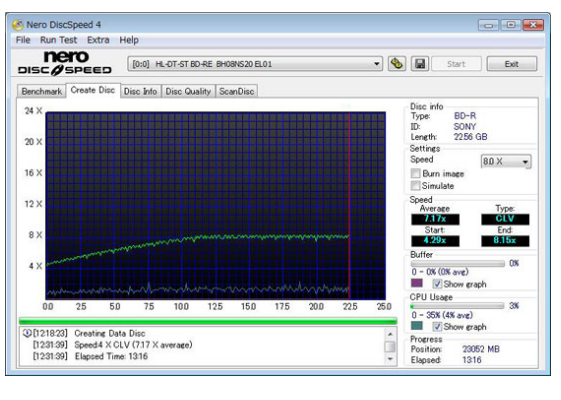Click the CPU Usage level bar
This screenshot has height=400, width=561.
[x=458, y=306]
